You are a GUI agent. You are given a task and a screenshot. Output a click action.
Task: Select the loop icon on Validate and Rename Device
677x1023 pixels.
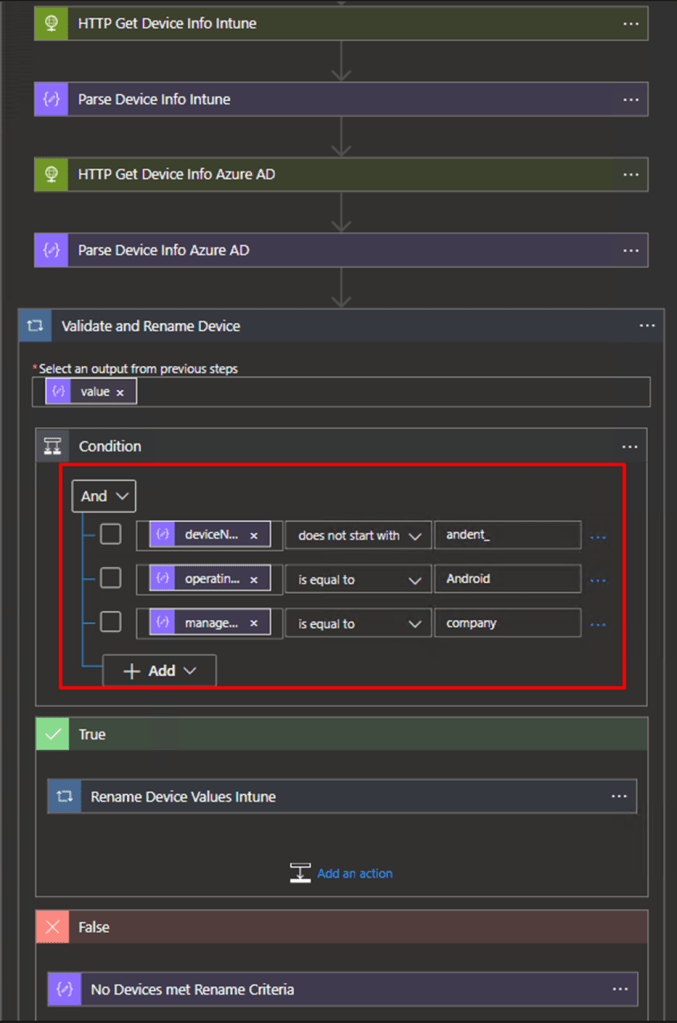pyautogui.click(x=37, y=325)
